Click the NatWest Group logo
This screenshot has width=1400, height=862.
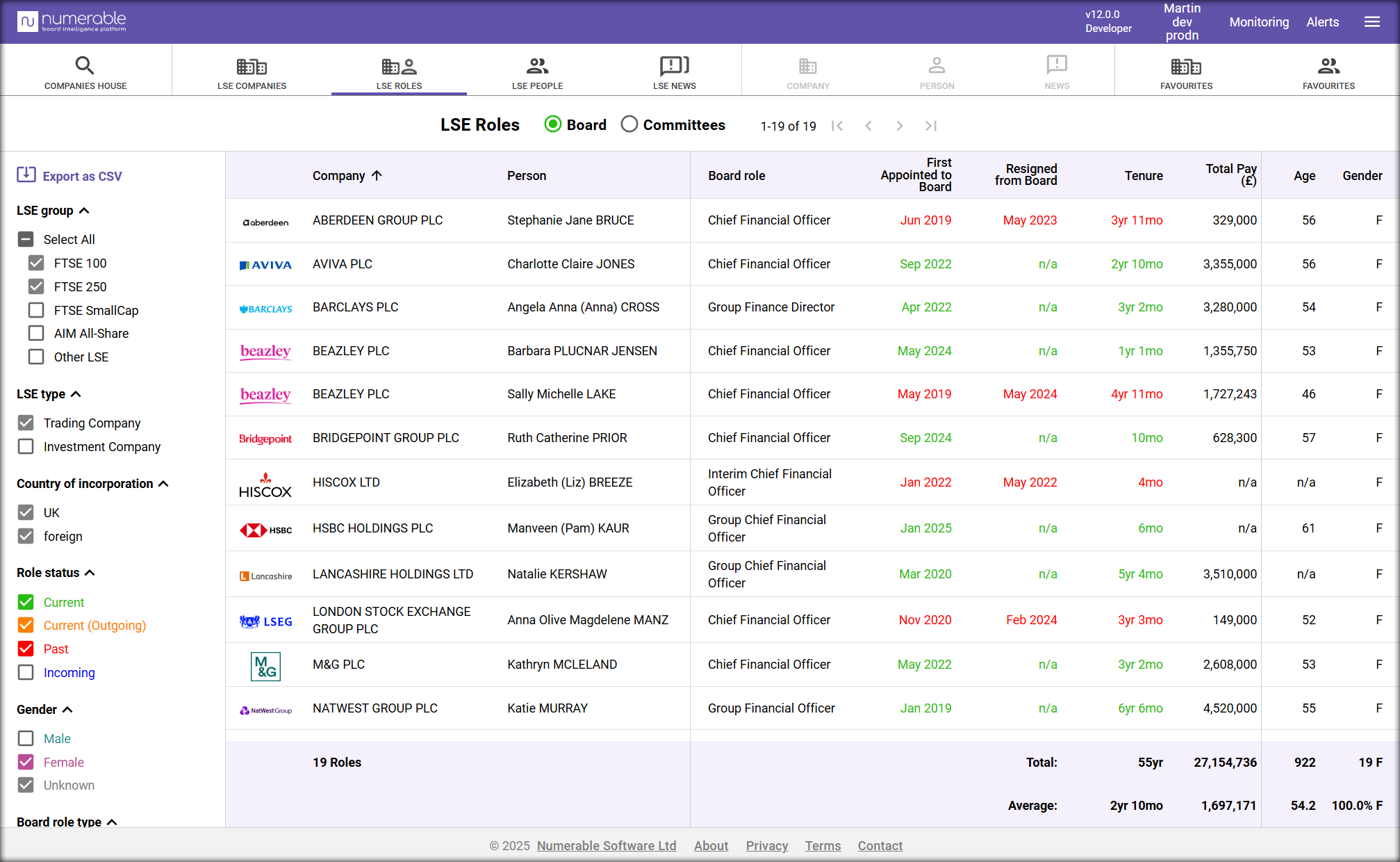(265, 710)
